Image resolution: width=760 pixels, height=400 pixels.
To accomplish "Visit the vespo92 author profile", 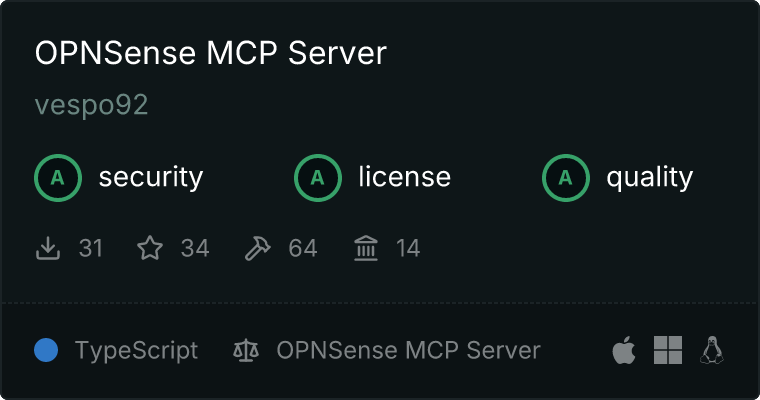I will point(91,105).
